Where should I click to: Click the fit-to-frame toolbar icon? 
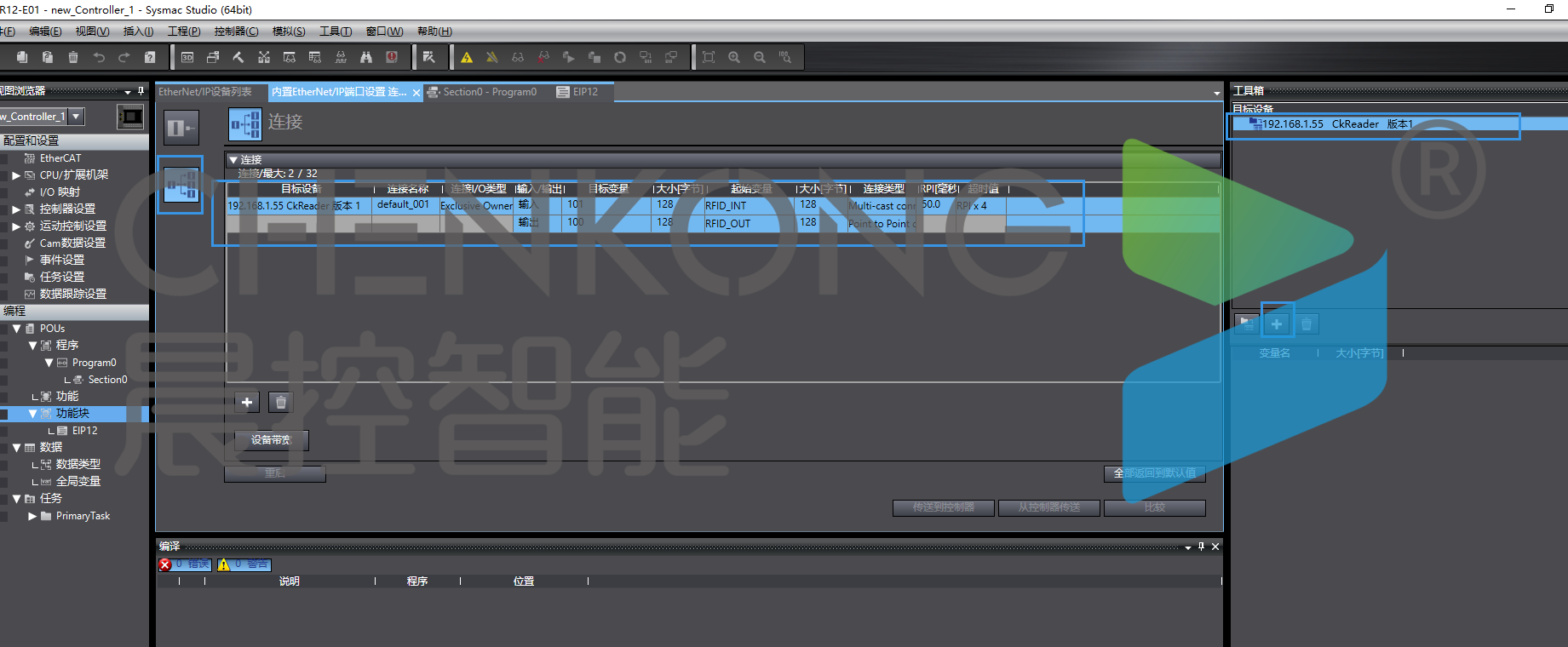(x=709, y=57)
